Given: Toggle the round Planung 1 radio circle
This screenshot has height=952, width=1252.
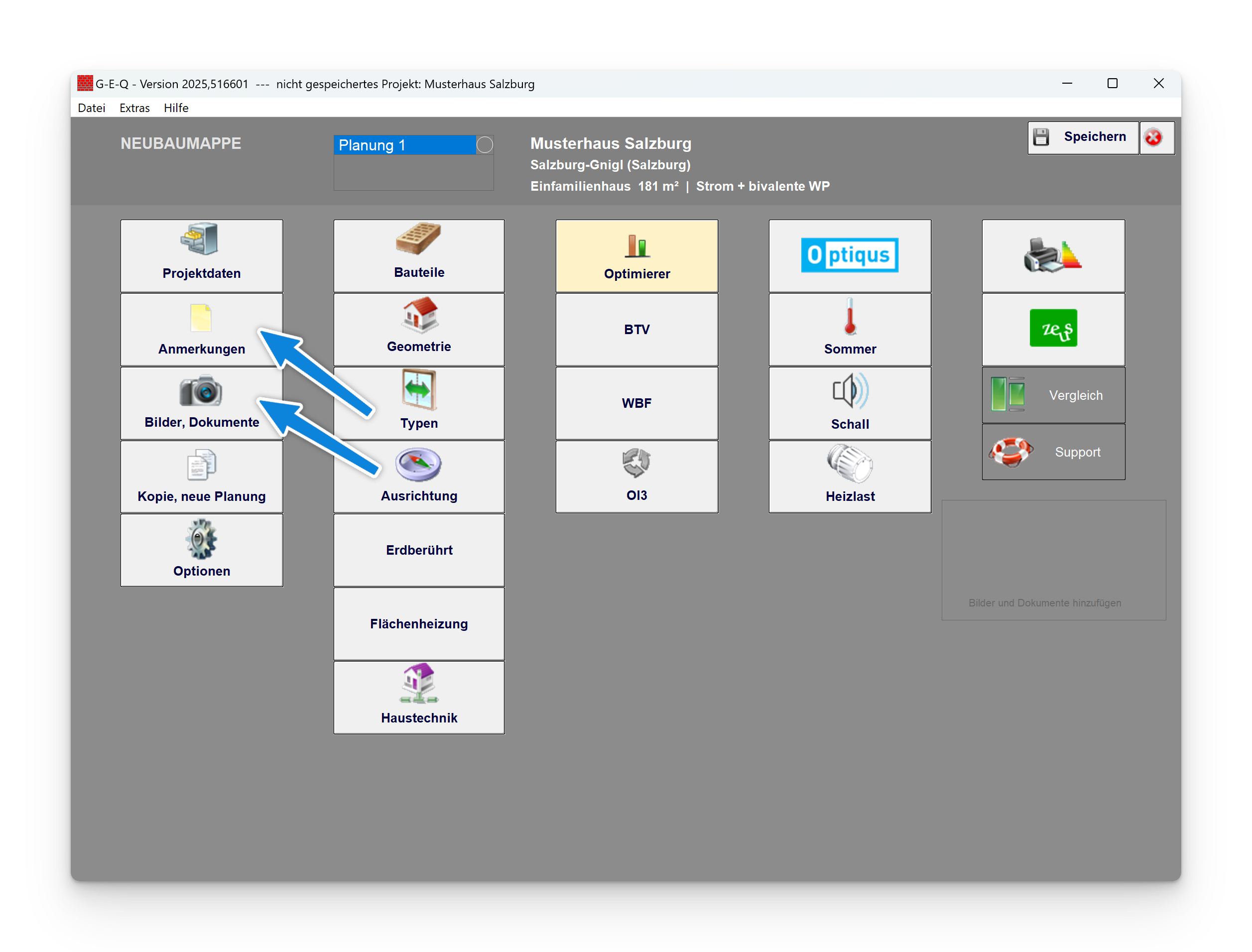Looking at the screenshot, I should click(485, 145).
